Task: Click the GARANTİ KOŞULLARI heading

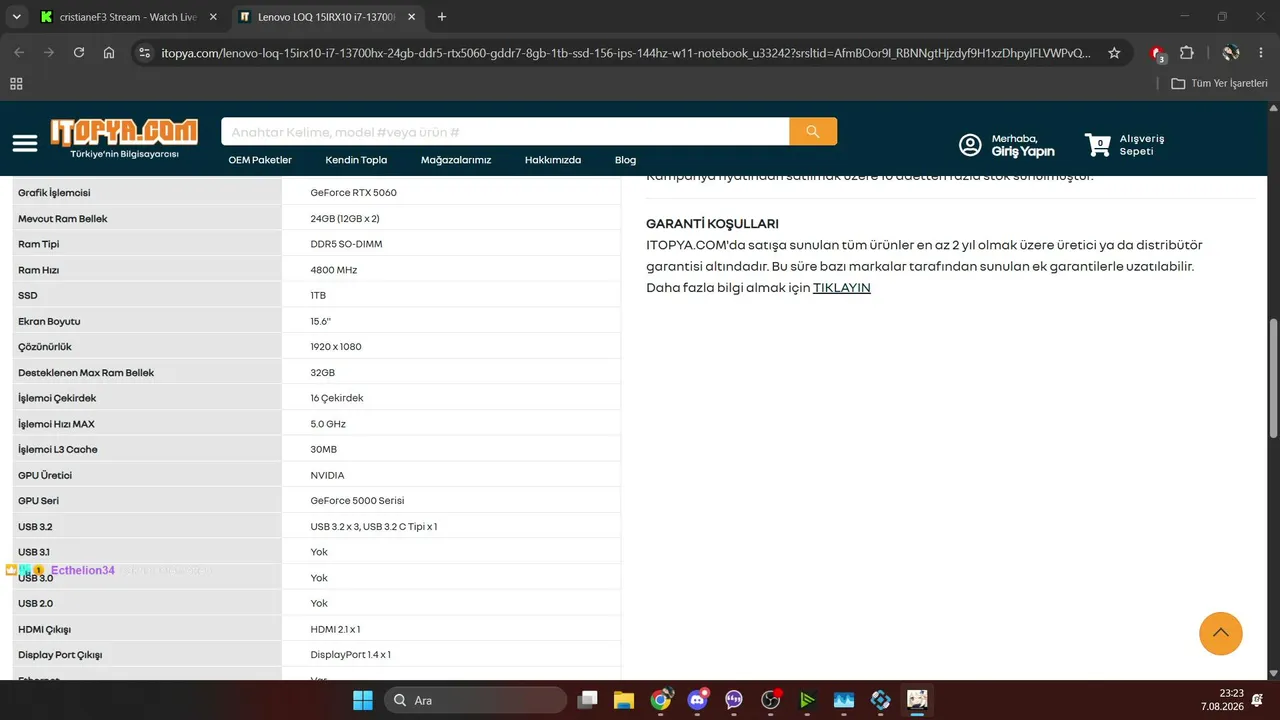Action: (x=712, y=224)
